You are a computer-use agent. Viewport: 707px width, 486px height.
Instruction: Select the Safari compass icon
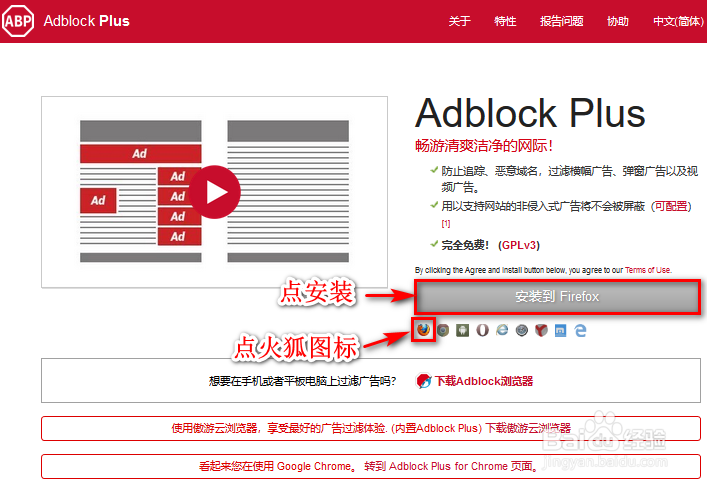pyautogui.click(x=522, y=330)
